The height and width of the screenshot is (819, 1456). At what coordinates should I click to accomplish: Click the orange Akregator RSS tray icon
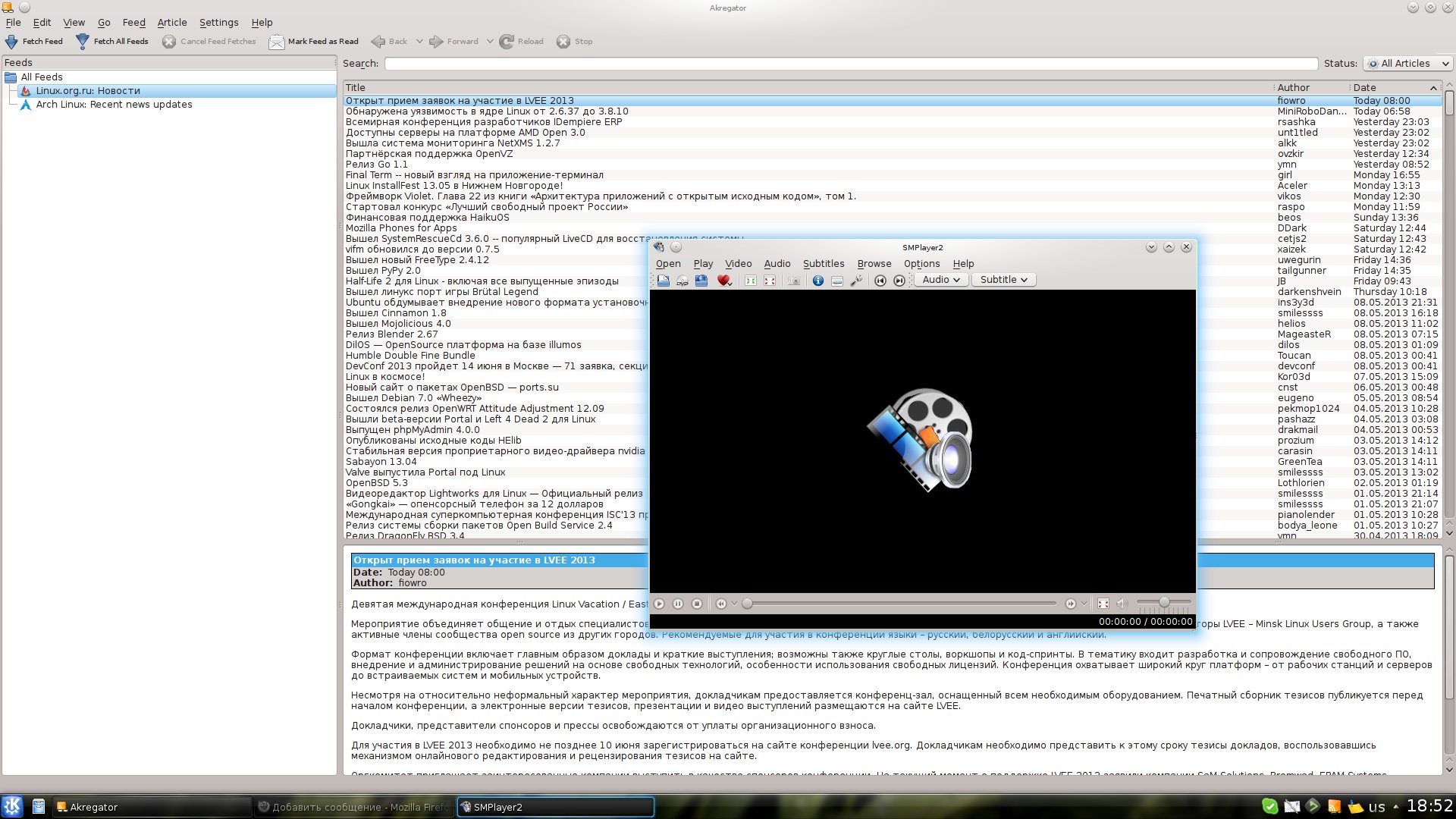(x=1335, y=806)
